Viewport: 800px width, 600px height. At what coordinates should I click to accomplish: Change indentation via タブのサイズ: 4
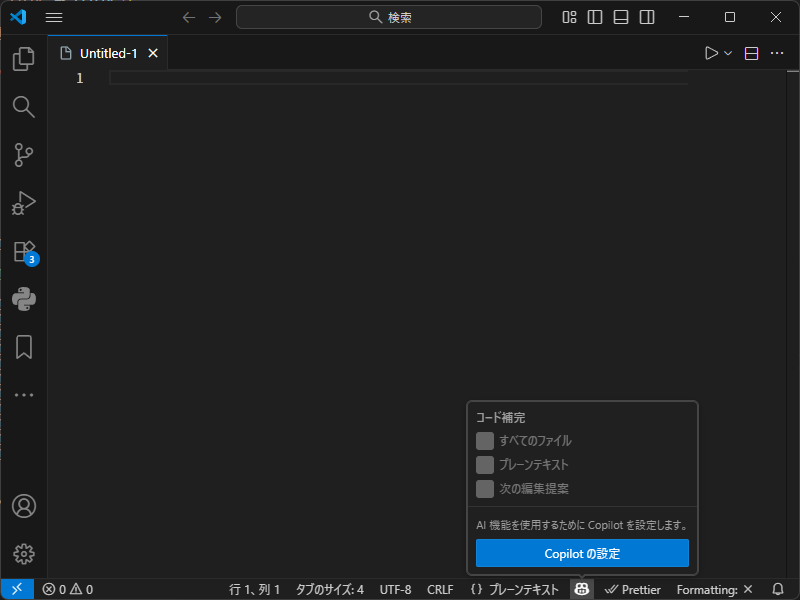click(x=330, y=589)
